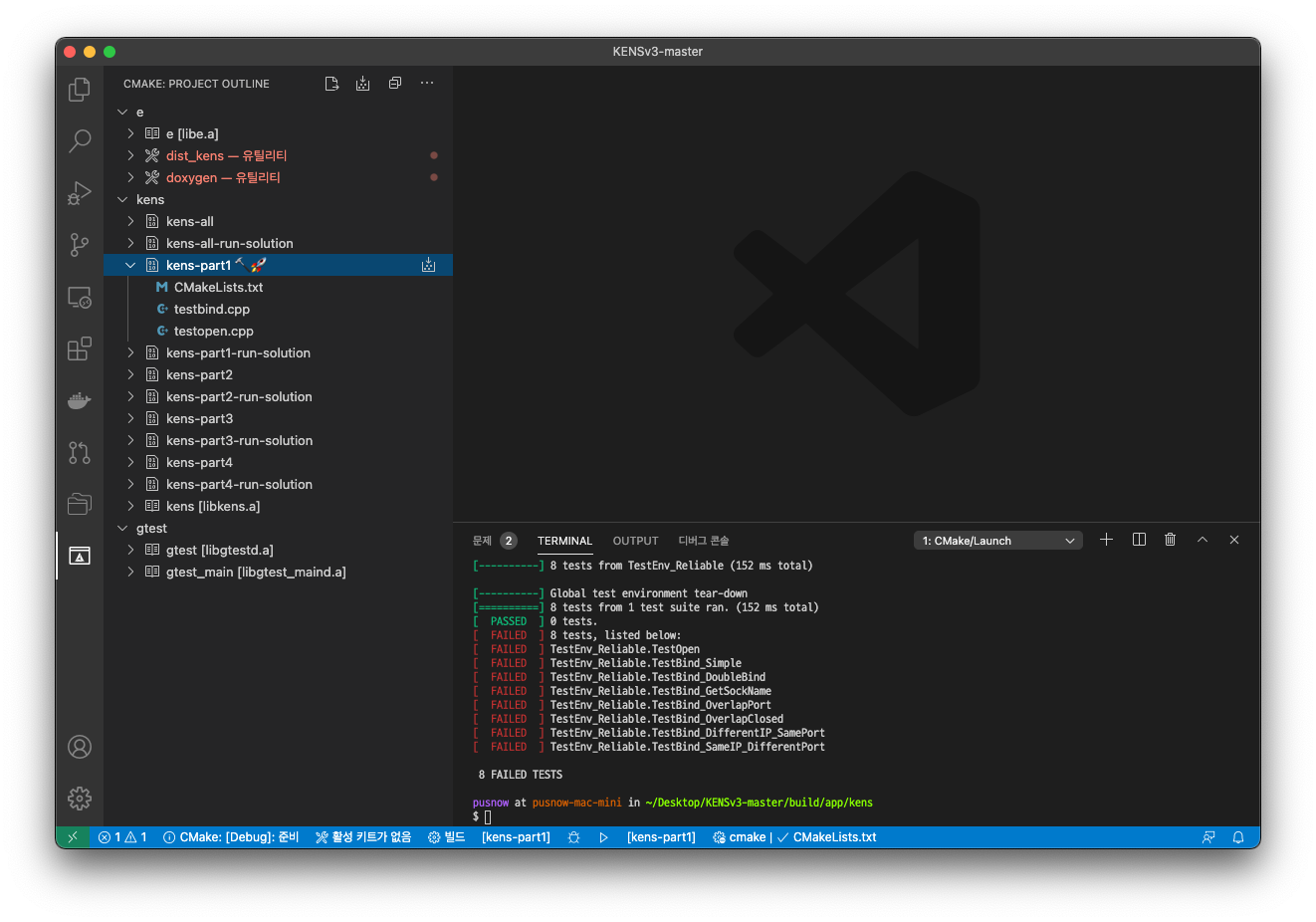This screenshot has width=1316, height=922.
Task: Click cmake CMakeLists.txt status item
Action: pyautogui.click(x=794, y=837)
